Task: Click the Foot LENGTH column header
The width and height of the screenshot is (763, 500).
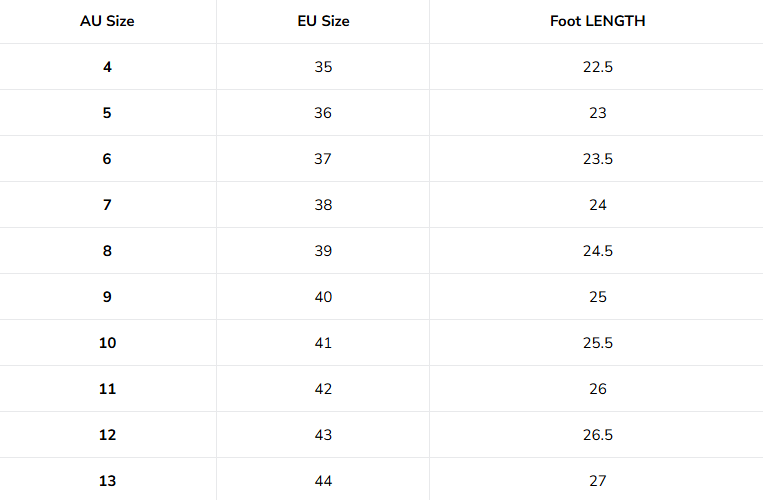Action: [x=597, y=21]
